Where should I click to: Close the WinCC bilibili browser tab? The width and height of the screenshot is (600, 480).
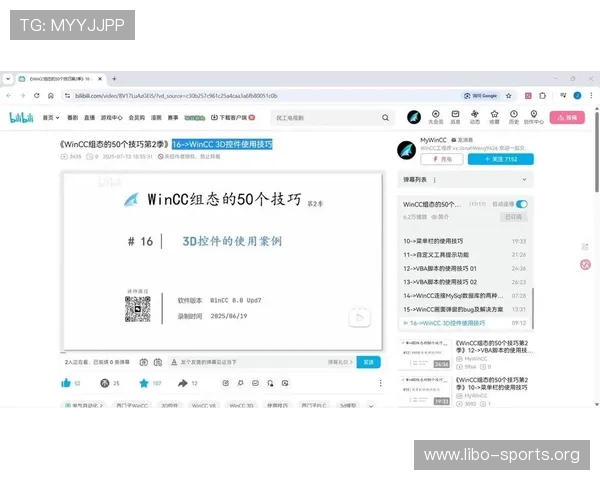click(x=100, y=79)
